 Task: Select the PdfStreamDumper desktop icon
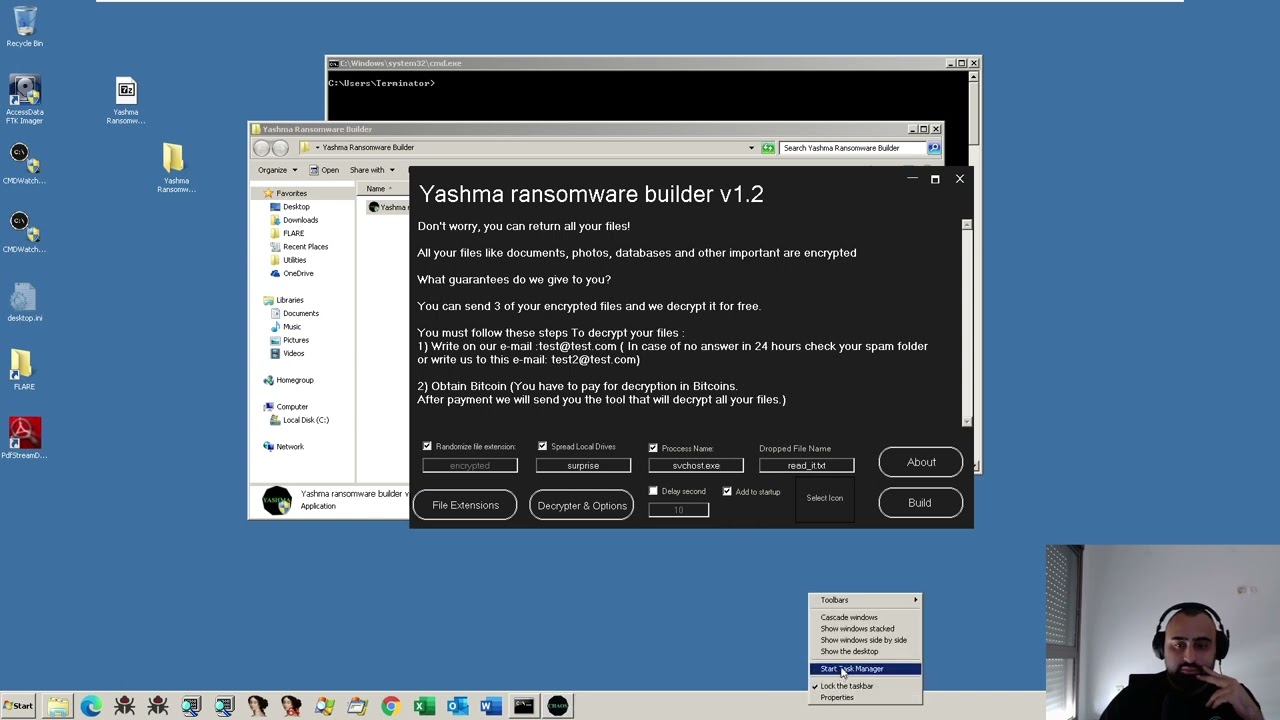pyautogui.click(x=24, y=438)
